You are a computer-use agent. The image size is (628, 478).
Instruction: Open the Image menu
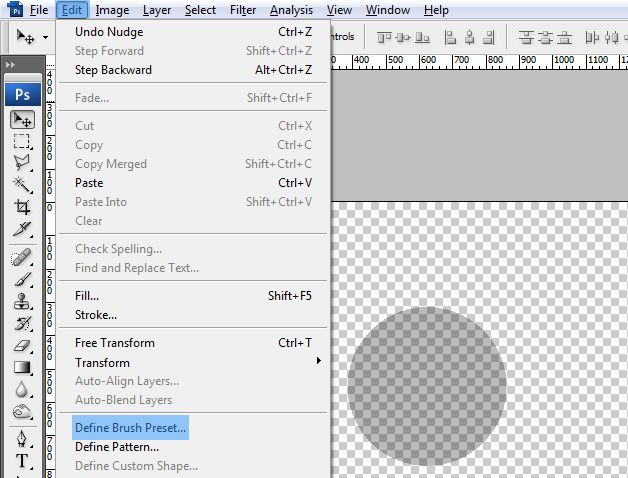[x=112, y=10]
